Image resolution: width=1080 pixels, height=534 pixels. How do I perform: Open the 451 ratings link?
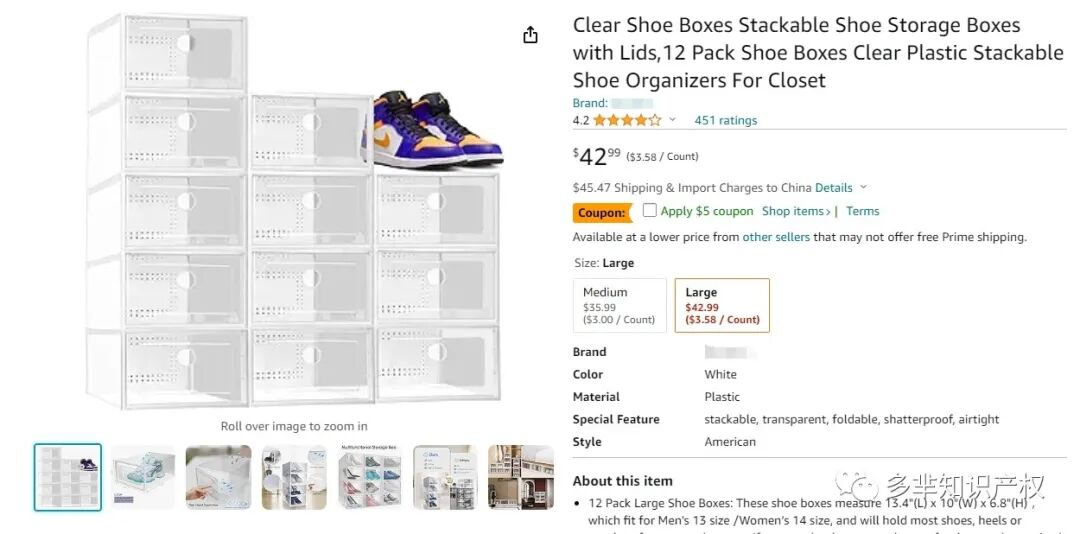pyautogui.click(x=725, y=120)
